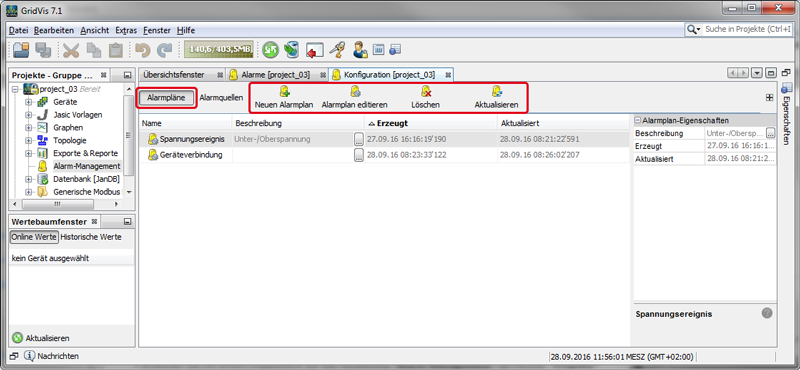
Task: Click the Löschen alarm plan icon
Action: point(426,92)
